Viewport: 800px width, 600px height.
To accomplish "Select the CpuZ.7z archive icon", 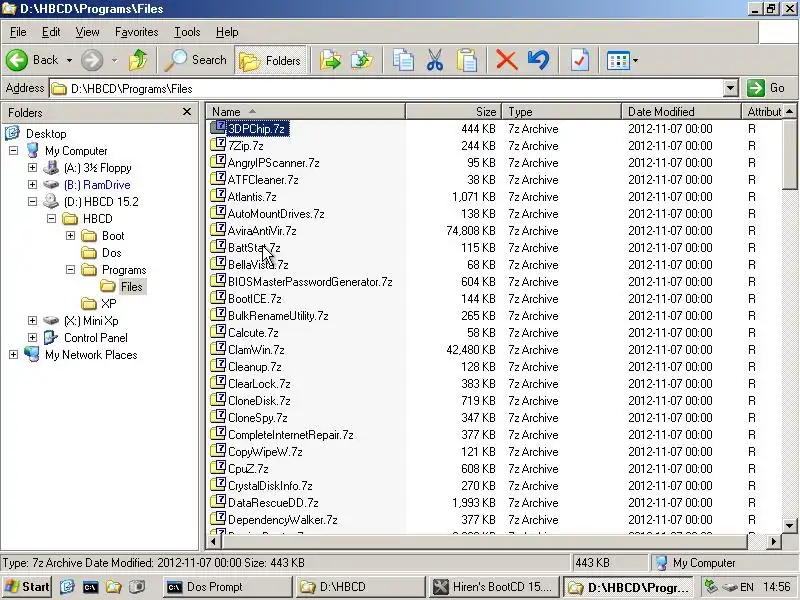I will (218, 468).
